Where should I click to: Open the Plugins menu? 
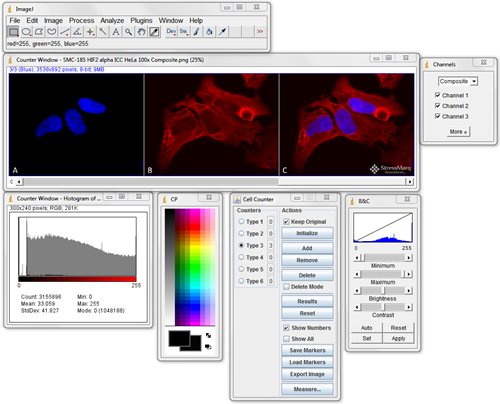(x=141, y=21)
